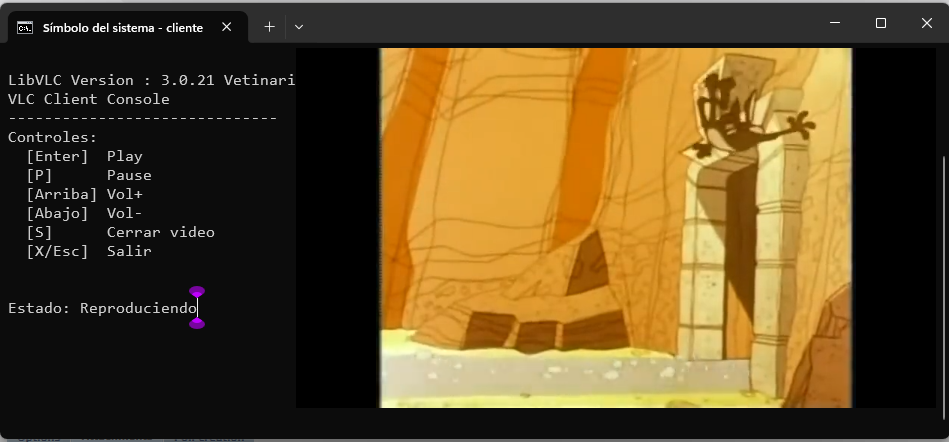The width and height of the screenshot is (949, 442).
Task: Click the playing cartoon video frame
Action: 616,228
